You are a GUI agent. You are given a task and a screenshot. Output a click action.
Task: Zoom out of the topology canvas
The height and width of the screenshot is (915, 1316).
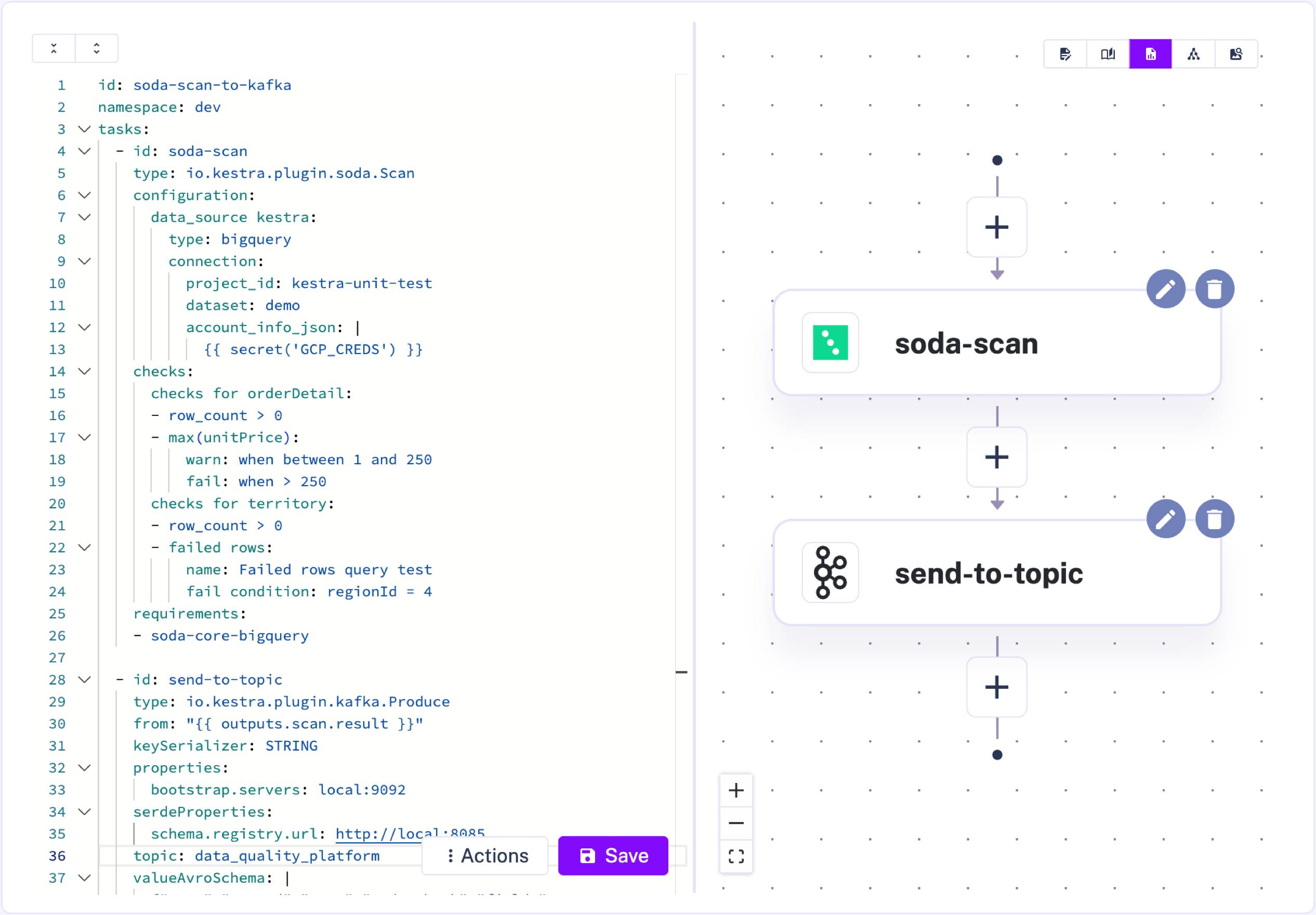point(736,823)
